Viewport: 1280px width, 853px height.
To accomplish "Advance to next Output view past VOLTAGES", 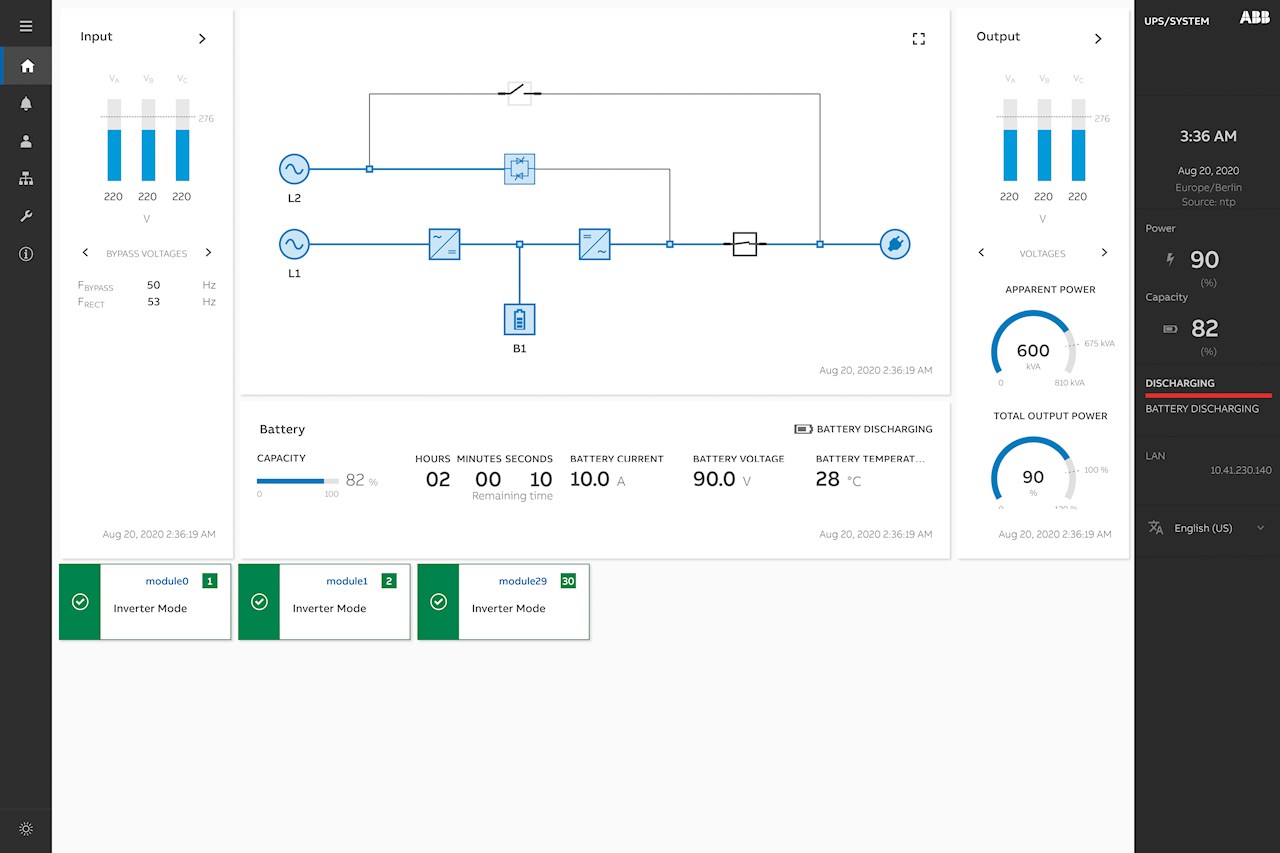I will tap(1104, 253).
